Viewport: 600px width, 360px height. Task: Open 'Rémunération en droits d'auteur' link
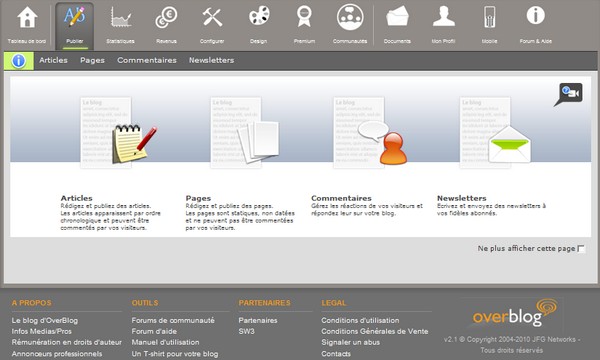tap(67, 342)
